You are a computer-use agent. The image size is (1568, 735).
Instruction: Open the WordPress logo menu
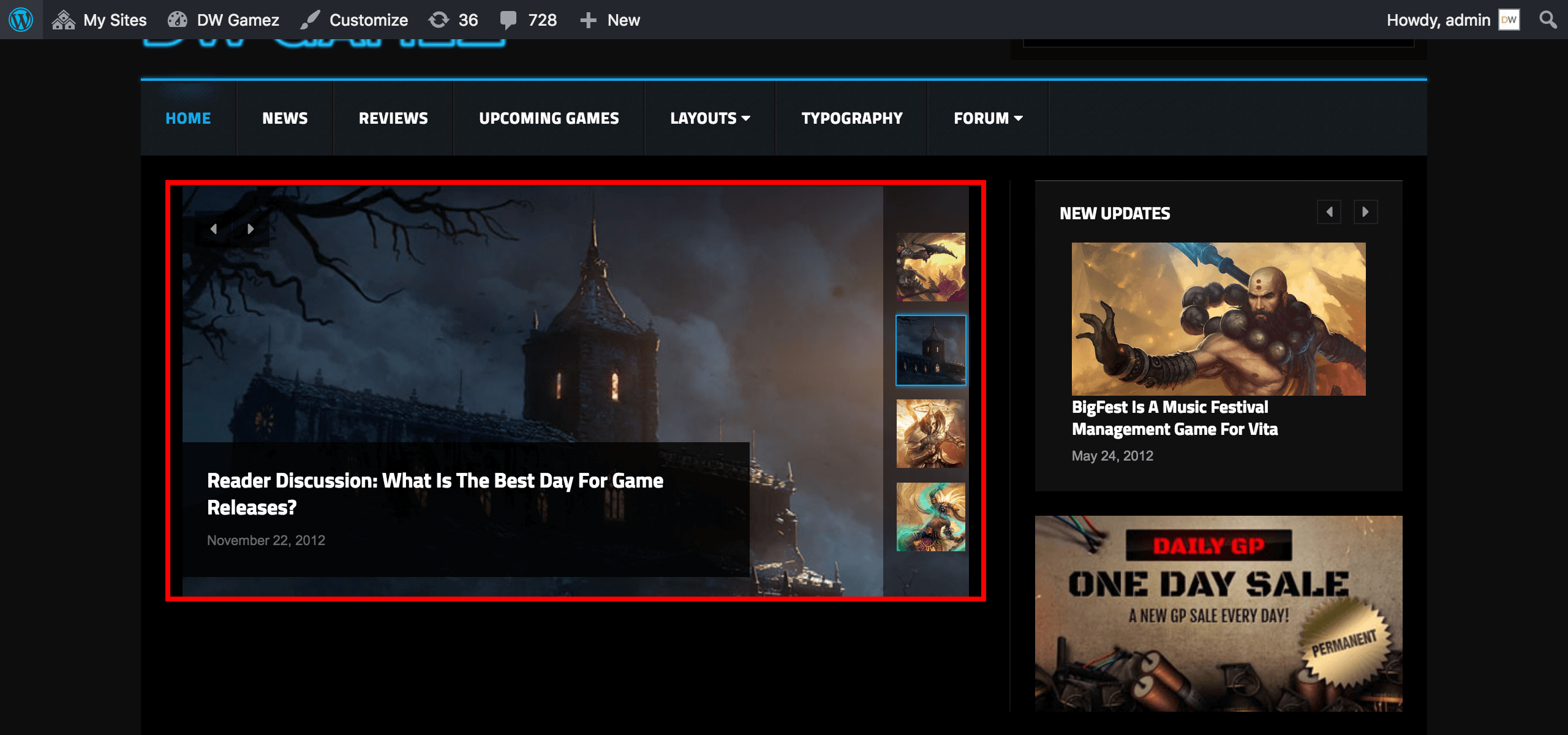pyautogui.click(x=21, y=20)
